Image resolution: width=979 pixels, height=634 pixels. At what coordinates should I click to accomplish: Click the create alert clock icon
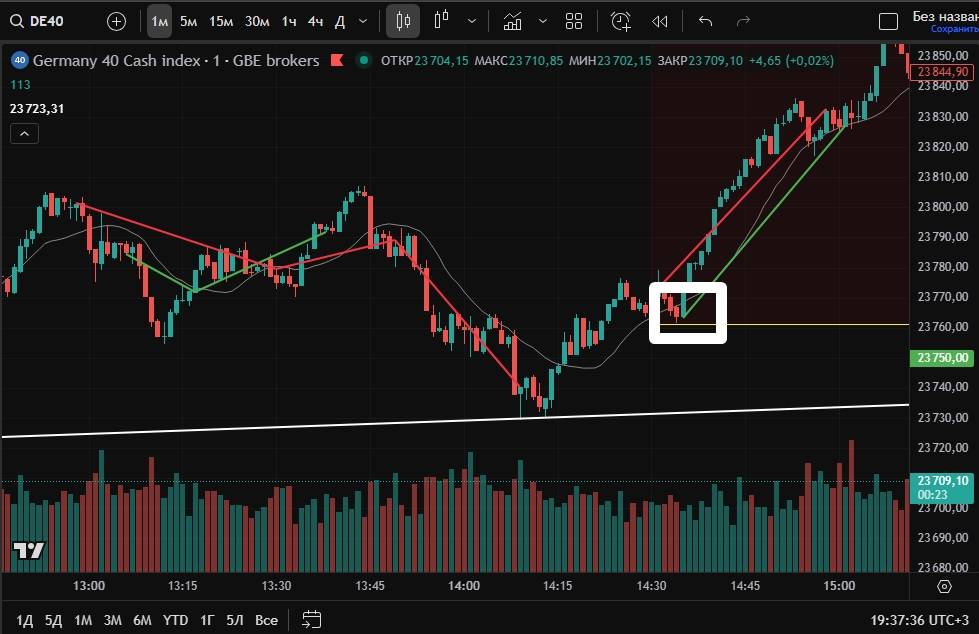[621, 21]
